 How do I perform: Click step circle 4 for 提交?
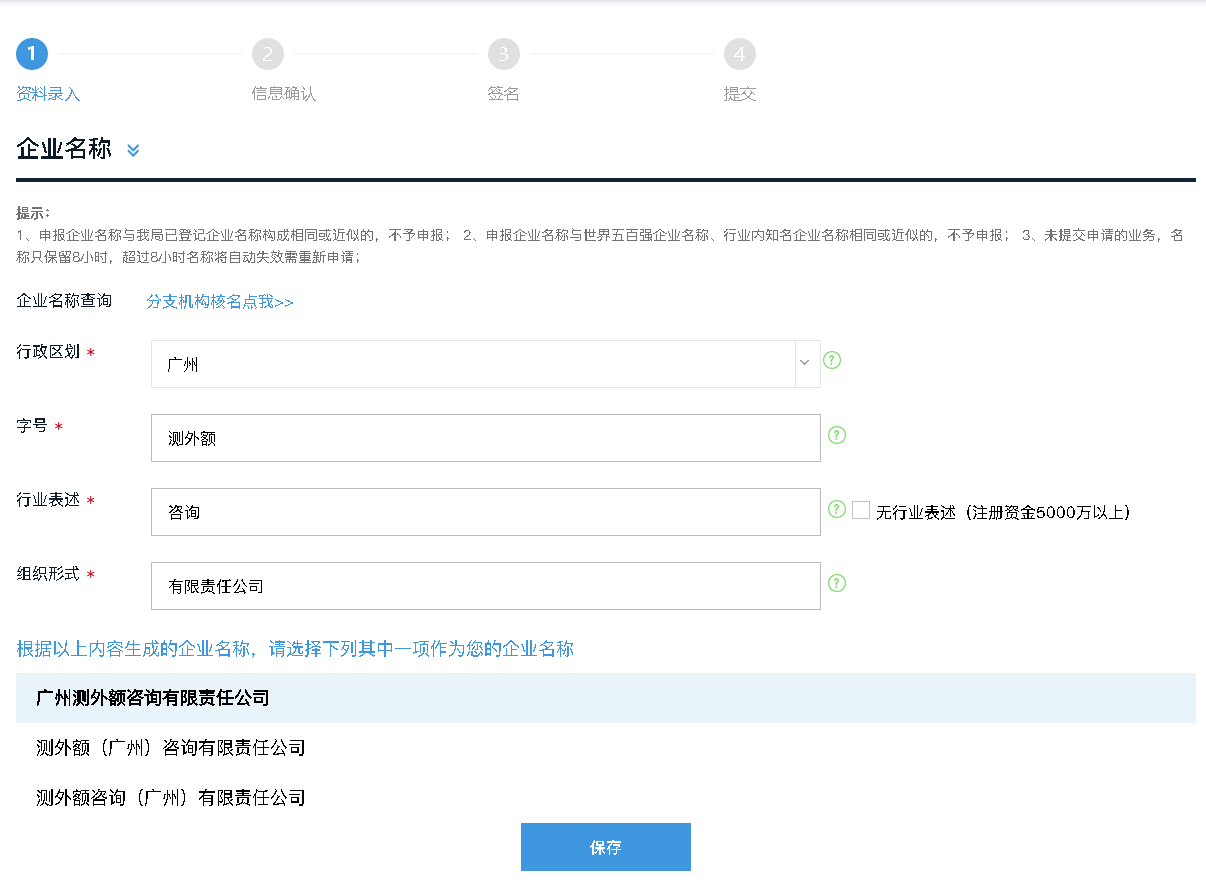click(x=740, y=54)
